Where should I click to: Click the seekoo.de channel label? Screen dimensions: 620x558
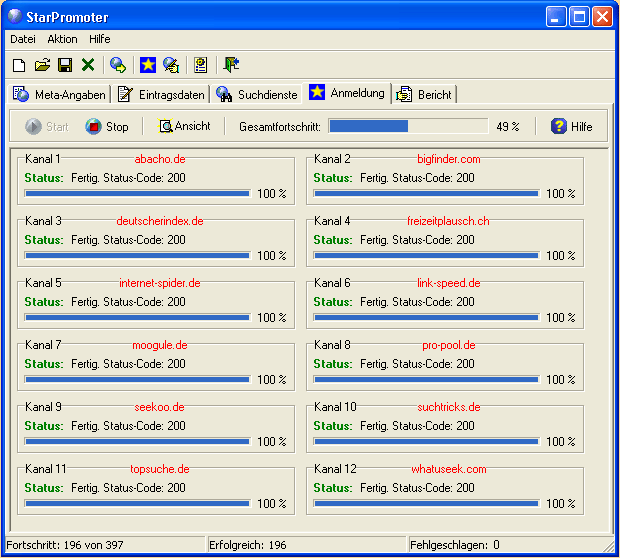(159, 407)
